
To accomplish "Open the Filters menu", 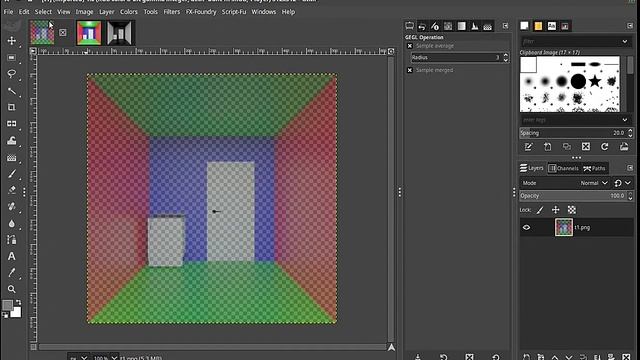I will click(171, 12).
